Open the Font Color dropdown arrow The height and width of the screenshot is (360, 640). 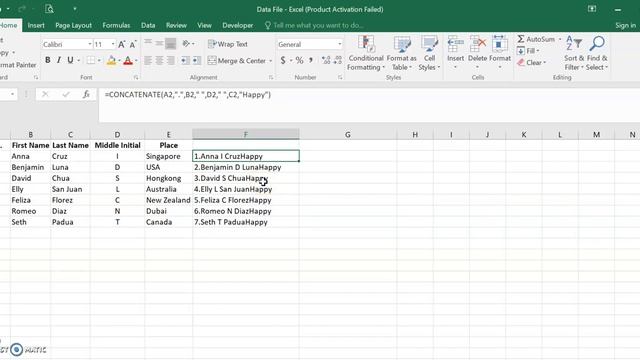tap(136, 61)
